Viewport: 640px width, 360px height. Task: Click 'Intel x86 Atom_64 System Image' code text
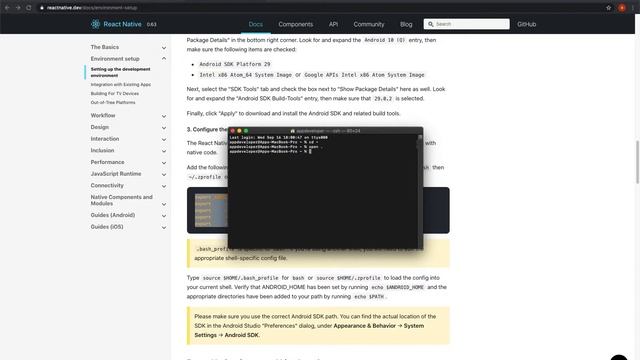tap(245, 75)
